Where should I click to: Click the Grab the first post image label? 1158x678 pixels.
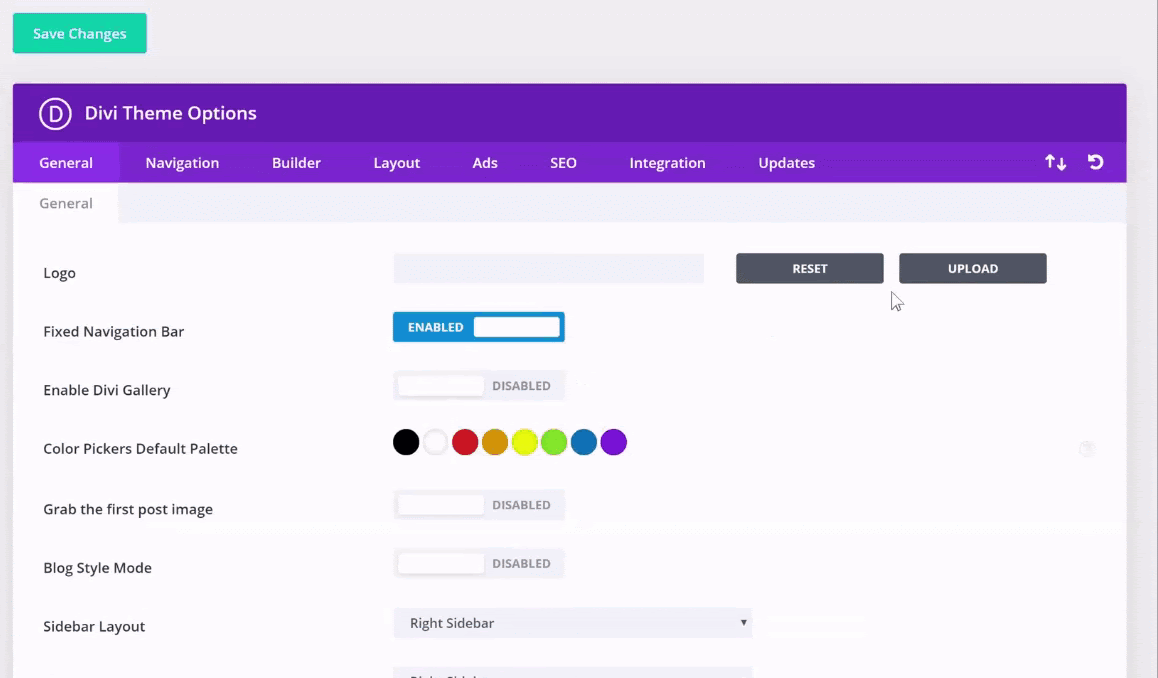128,510
